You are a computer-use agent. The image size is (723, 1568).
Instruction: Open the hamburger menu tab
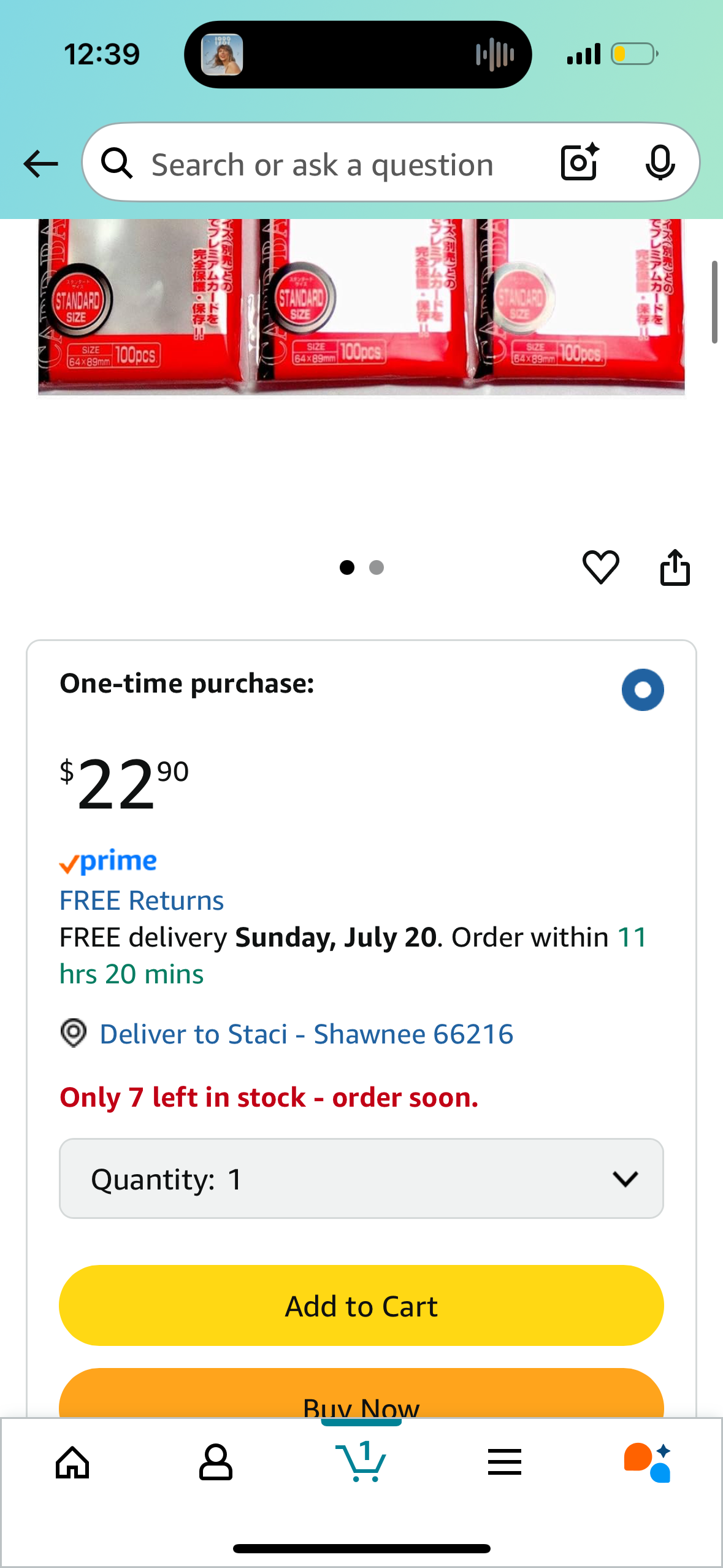pyautogui.click(x=504, y=1462)
